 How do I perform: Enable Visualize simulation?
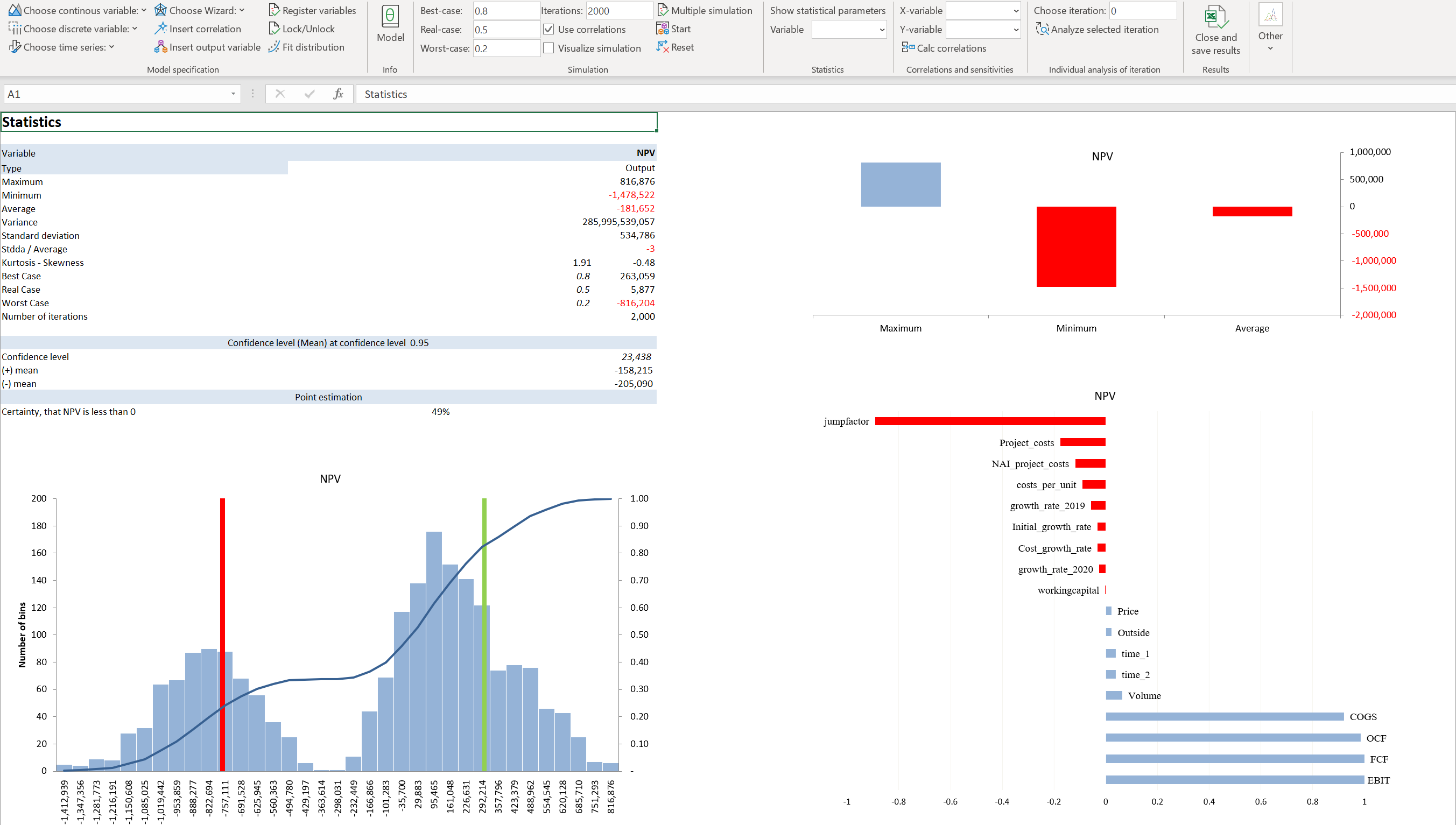point(548,47)
